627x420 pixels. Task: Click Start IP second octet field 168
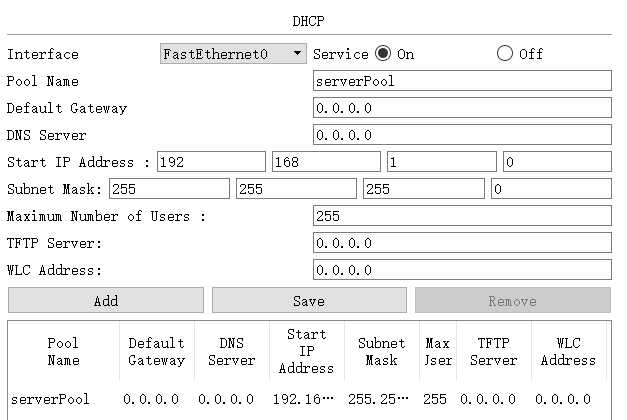point(326,162)
